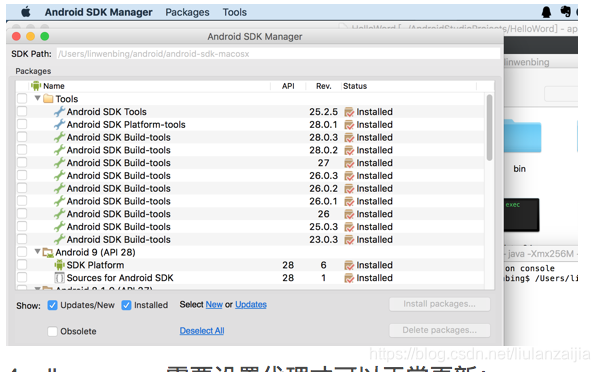Check the Tools group checkbox
Image resolution: width=600 pixels, height=372 pixels.
(x=22, y=99)
